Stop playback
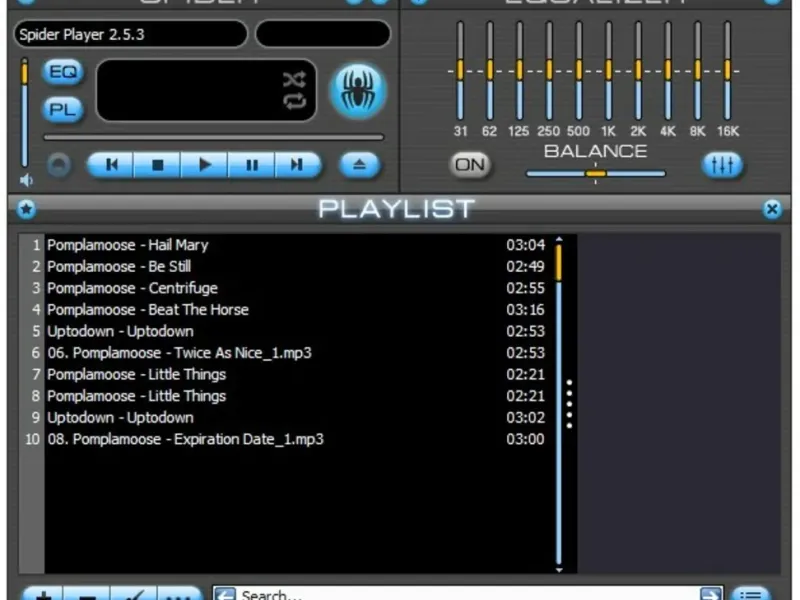This screenshot has width=800, height=600. (x=157, y=165)
